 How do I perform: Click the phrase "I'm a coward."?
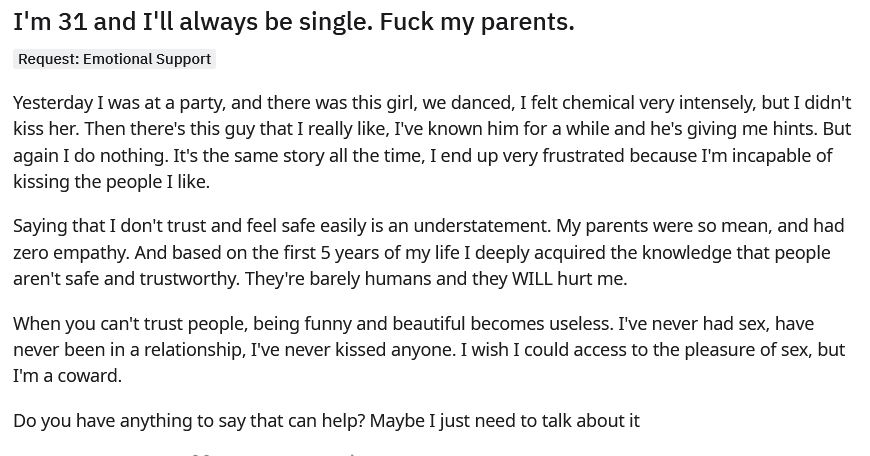(x=67, y=376)
